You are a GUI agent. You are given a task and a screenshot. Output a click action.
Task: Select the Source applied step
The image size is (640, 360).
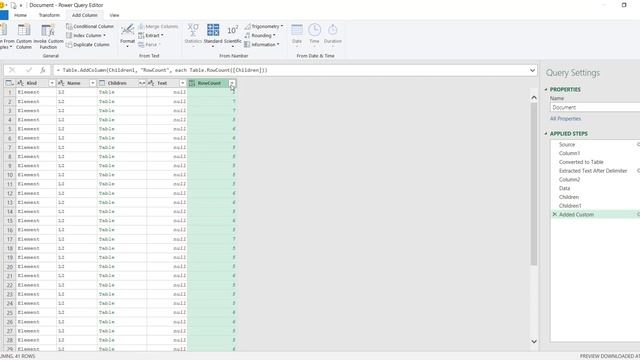[x=567, y=144]
